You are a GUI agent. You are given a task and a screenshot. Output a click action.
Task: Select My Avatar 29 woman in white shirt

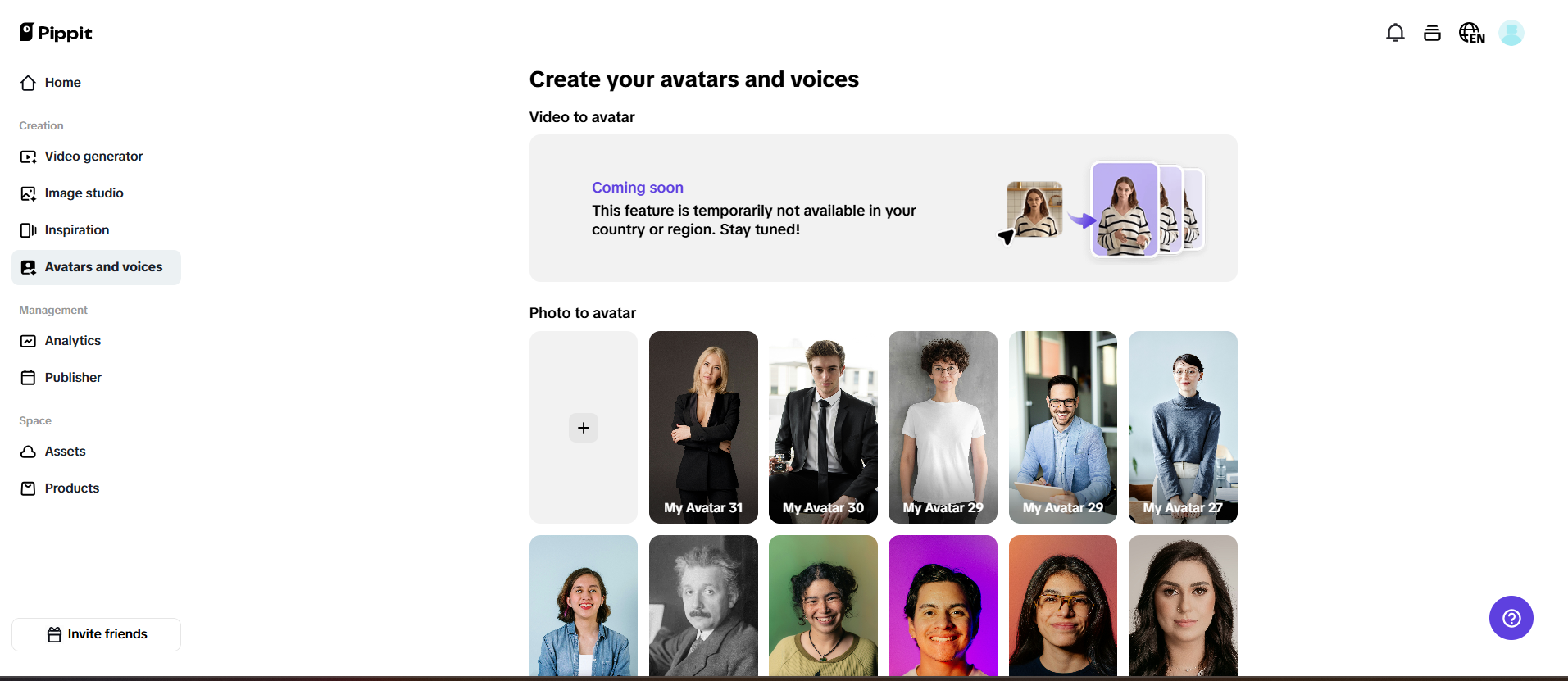pyautogui.click(x=943, y=427)
